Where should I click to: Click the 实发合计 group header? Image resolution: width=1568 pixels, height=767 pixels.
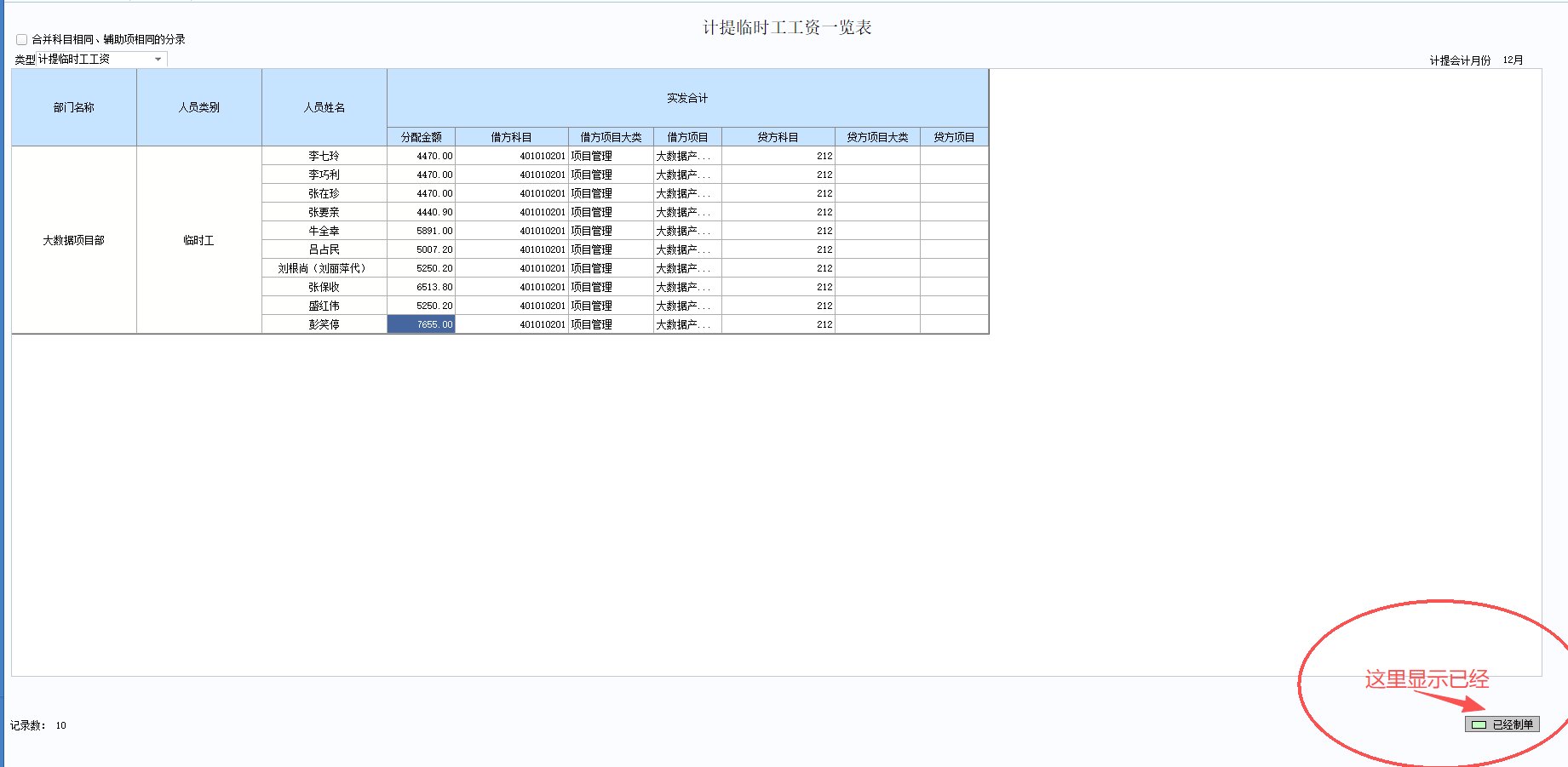click(x=687, y=98)
